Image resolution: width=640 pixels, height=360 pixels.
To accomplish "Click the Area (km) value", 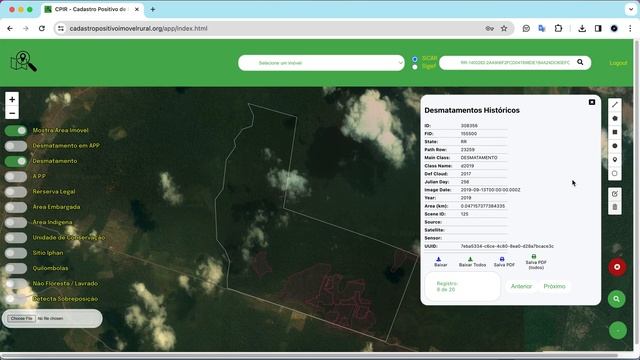I will click(482, 206).
